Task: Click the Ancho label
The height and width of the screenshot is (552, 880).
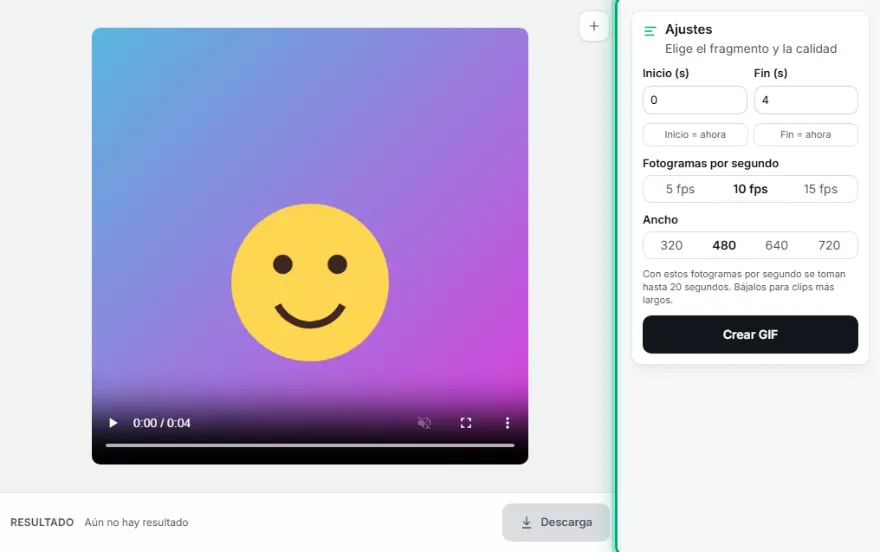Action: 660,219
